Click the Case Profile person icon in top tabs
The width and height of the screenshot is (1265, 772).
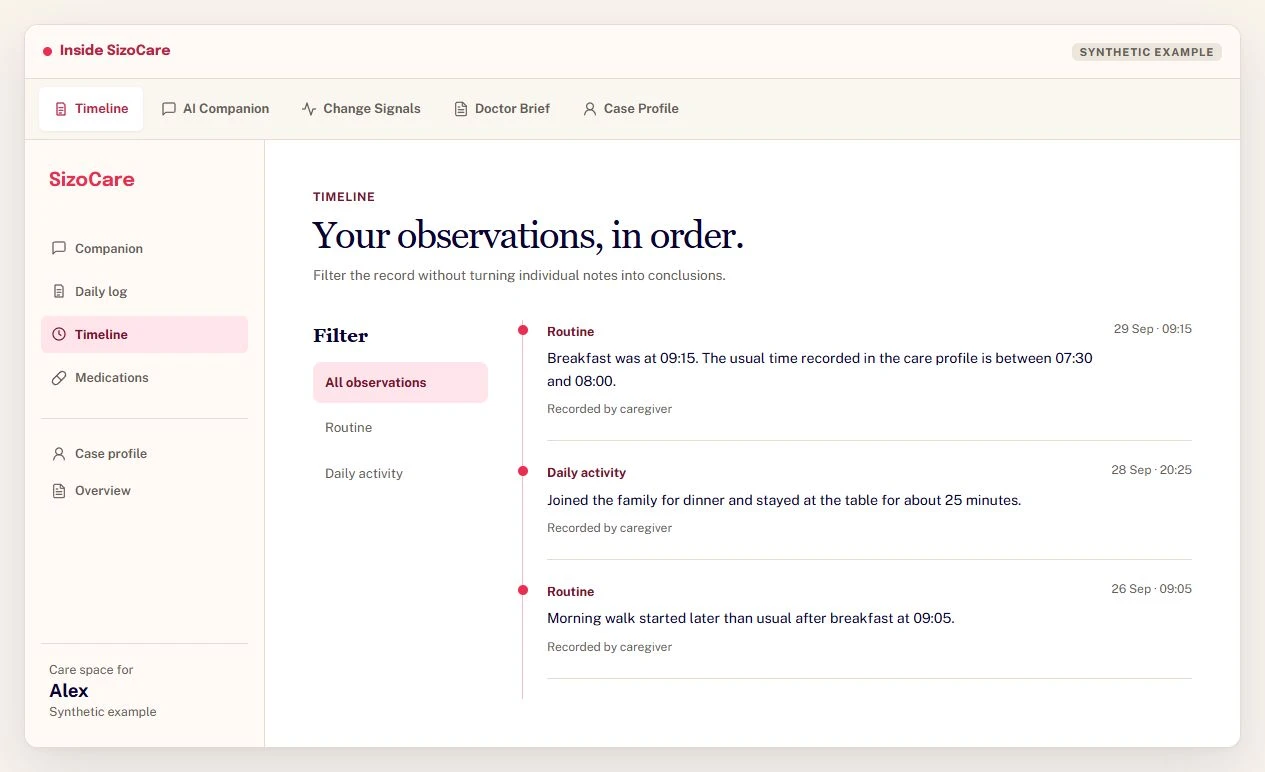point(590,109)
